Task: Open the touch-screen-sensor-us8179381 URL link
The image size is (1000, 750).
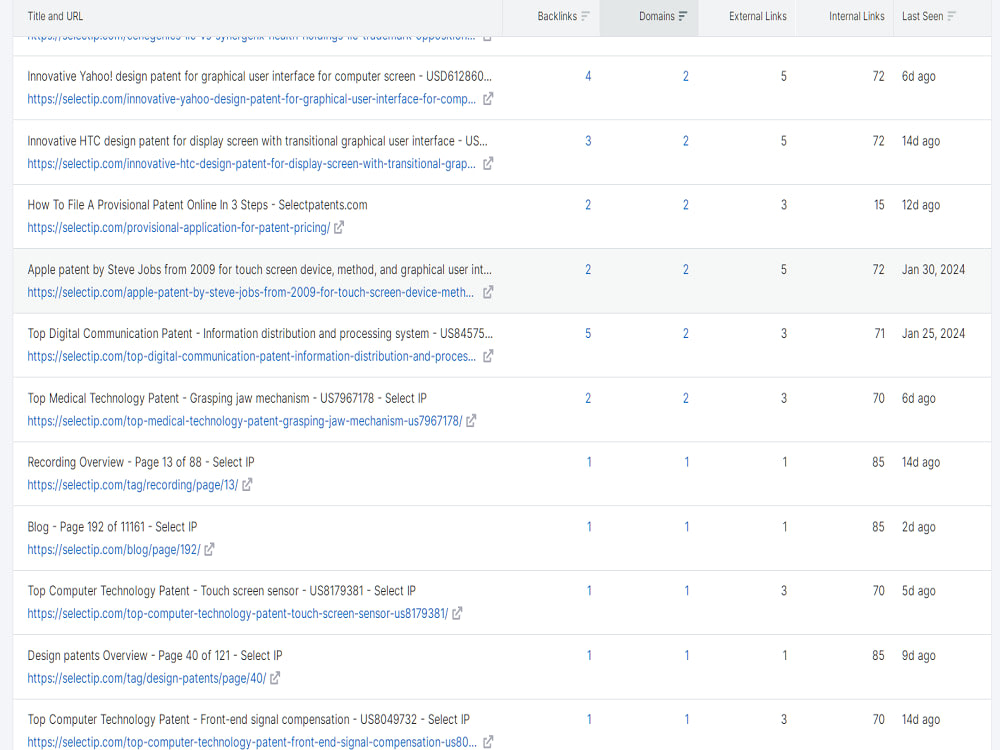Action: click(238, 614)
